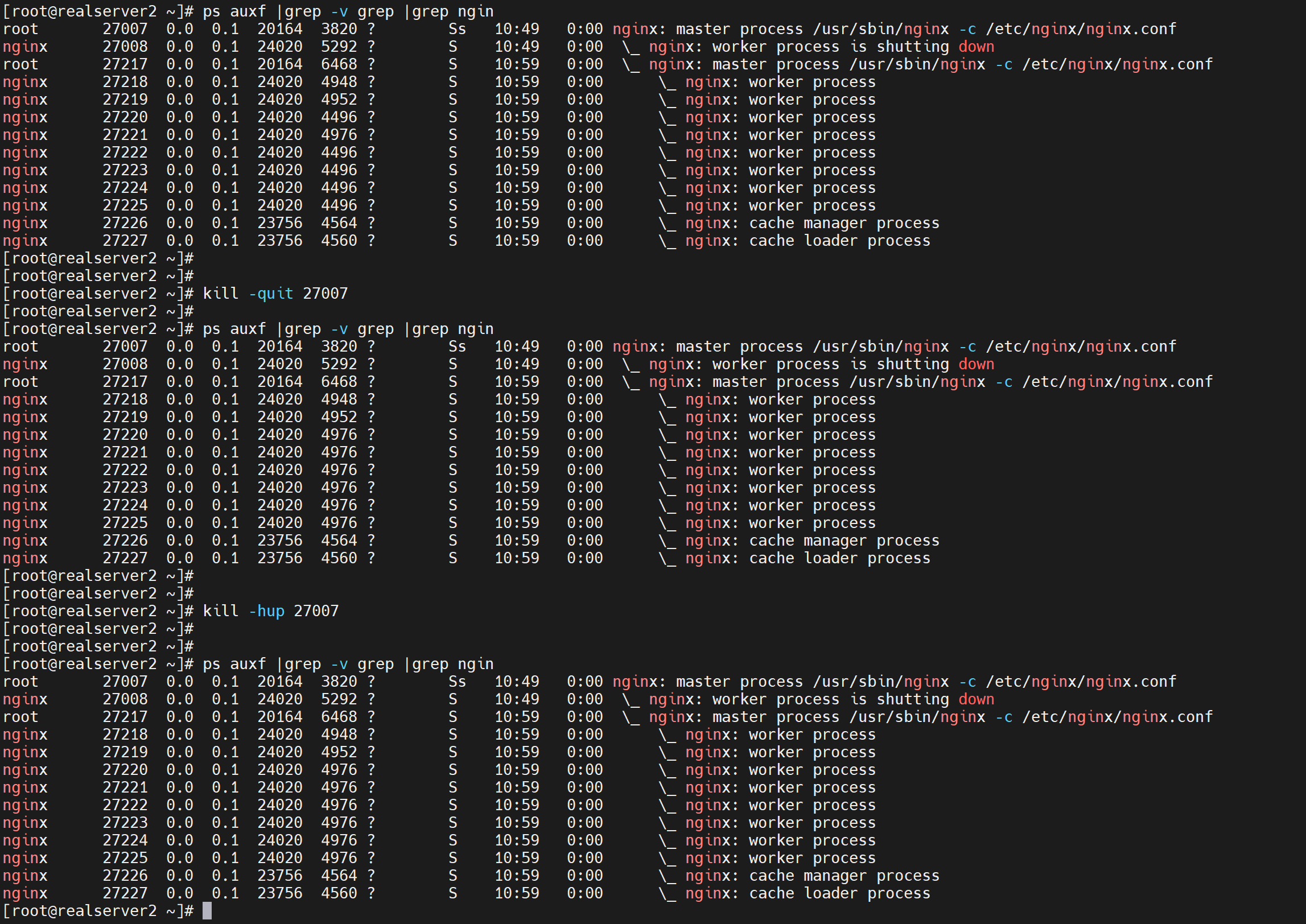Viewport: 1306px width, 924px height.
Task: Click '6468' in the middle listing's 27217 row
Action: tap(339, 382)
